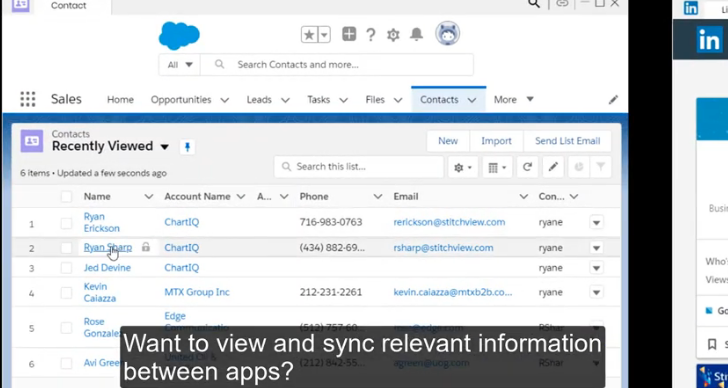Expand the Opportunities tab chevron
Screen dimensions: 728x388
click(x=225, y=100)
